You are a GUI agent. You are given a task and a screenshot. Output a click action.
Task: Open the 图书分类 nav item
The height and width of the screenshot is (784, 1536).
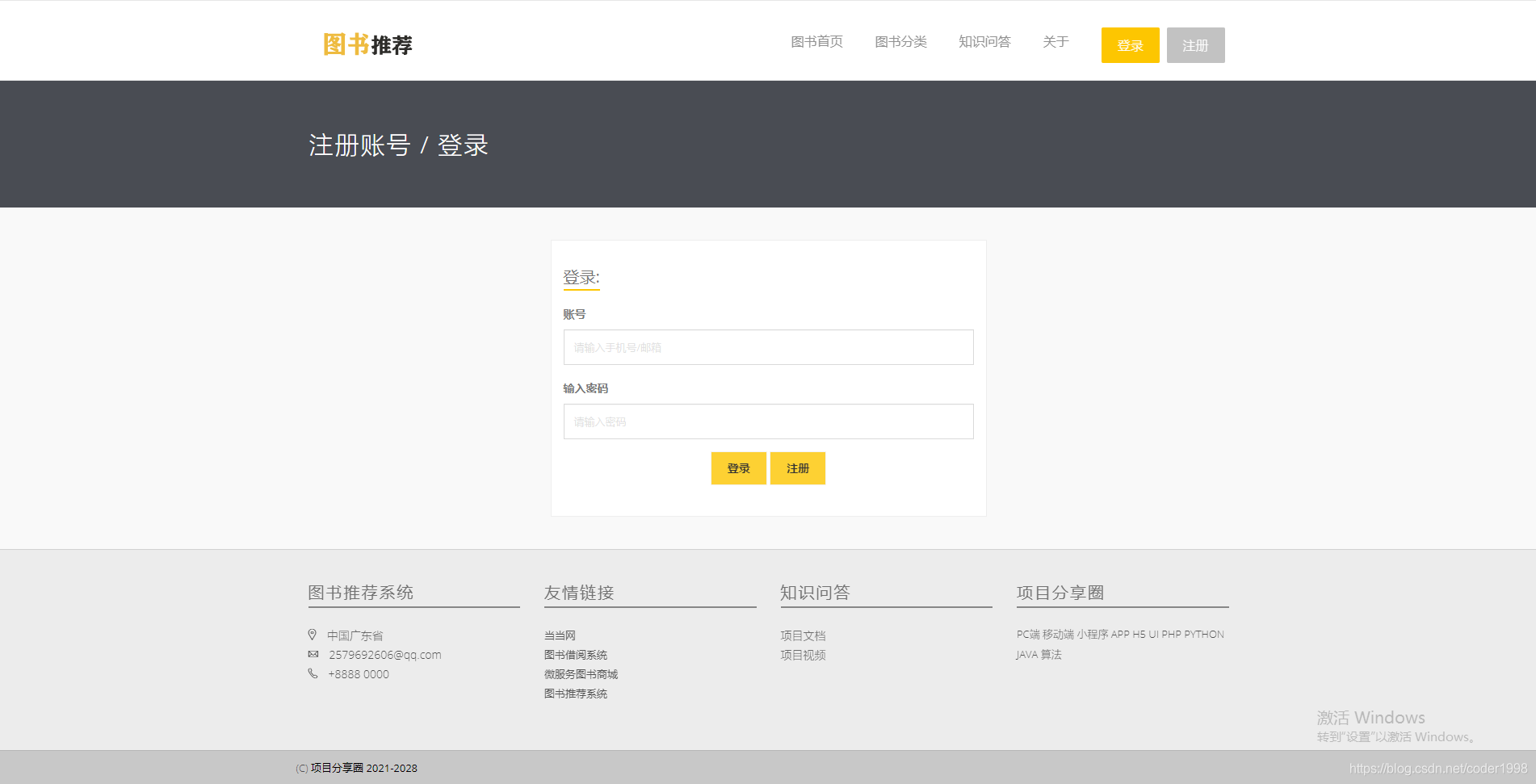900,42
